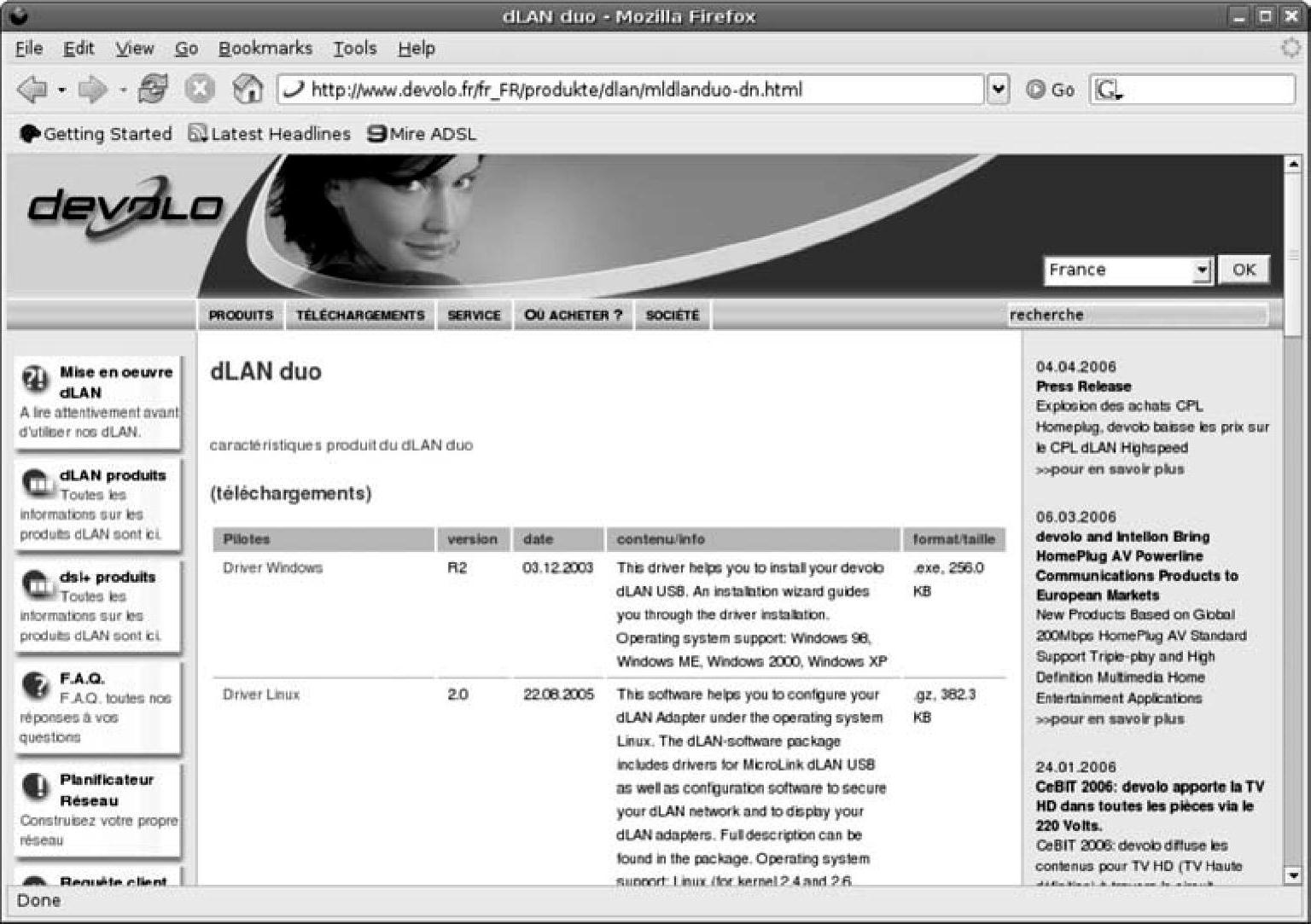
Task: Open the Getting Started bookmark
Action: 96,134
